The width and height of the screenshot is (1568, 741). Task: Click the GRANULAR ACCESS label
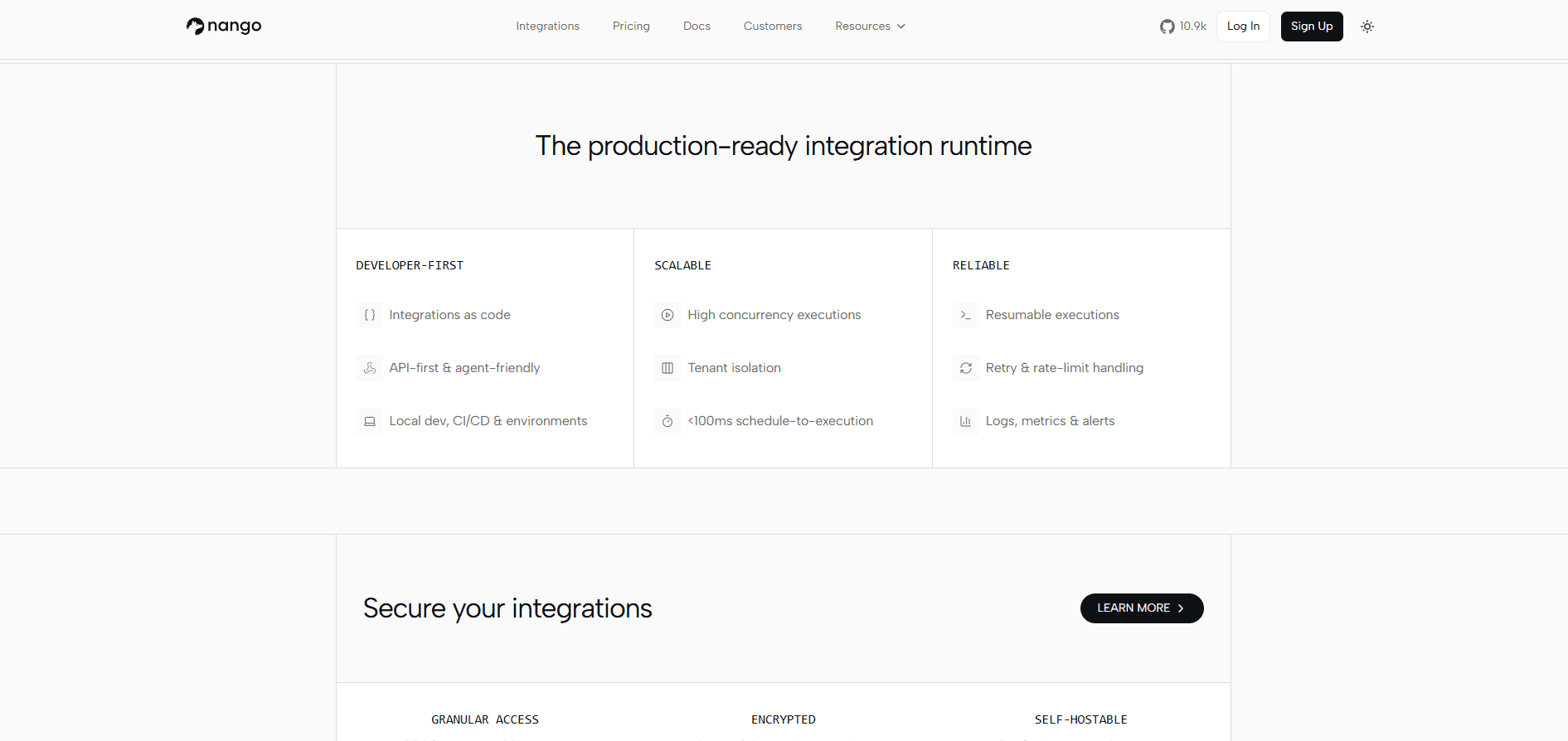485,719
